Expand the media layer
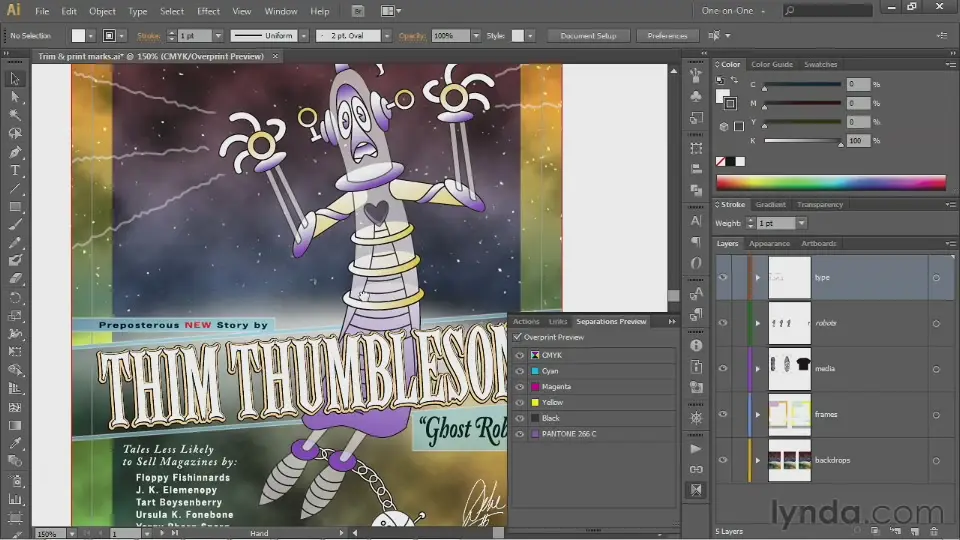The width and height of the screenshot is (960, 540). click(x=758, y=369)
